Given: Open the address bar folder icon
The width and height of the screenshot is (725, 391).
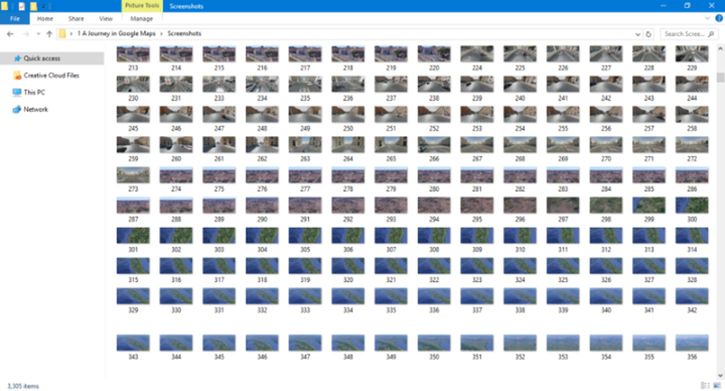Looking at the screenshot, I should click(62, 34).
